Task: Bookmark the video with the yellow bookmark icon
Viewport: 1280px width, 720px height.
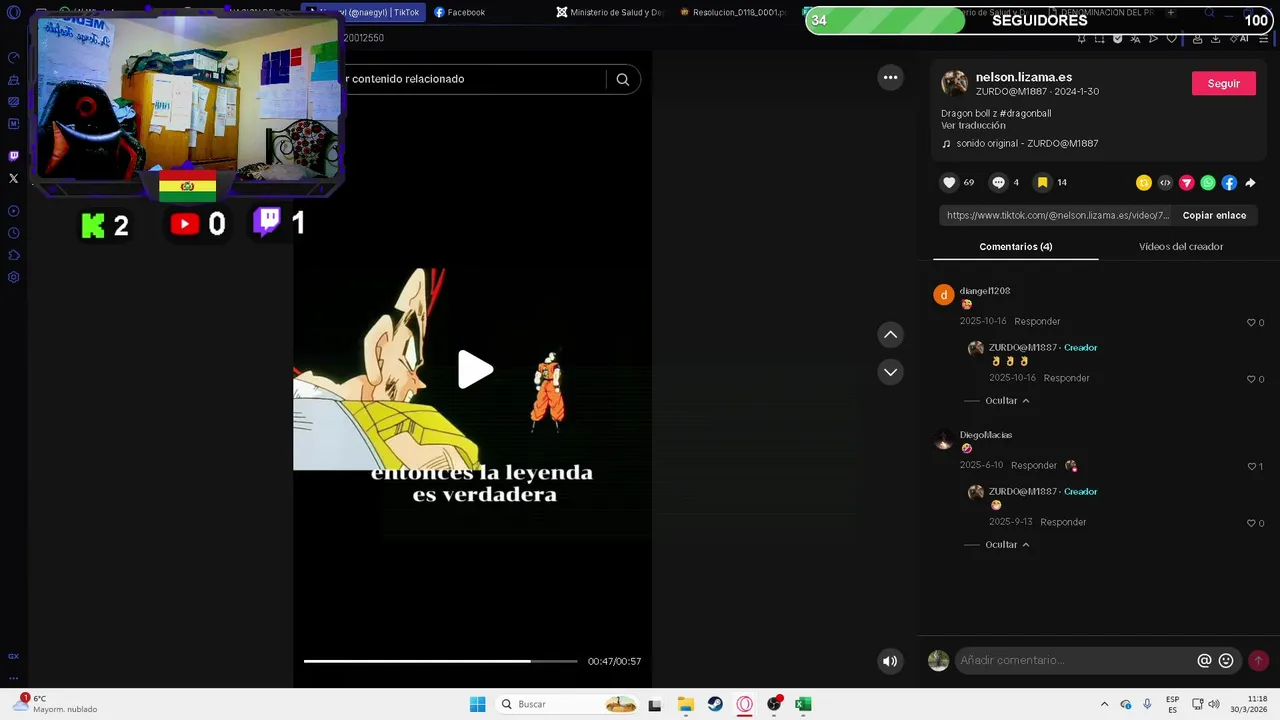Action: (x=1042, y=182)
